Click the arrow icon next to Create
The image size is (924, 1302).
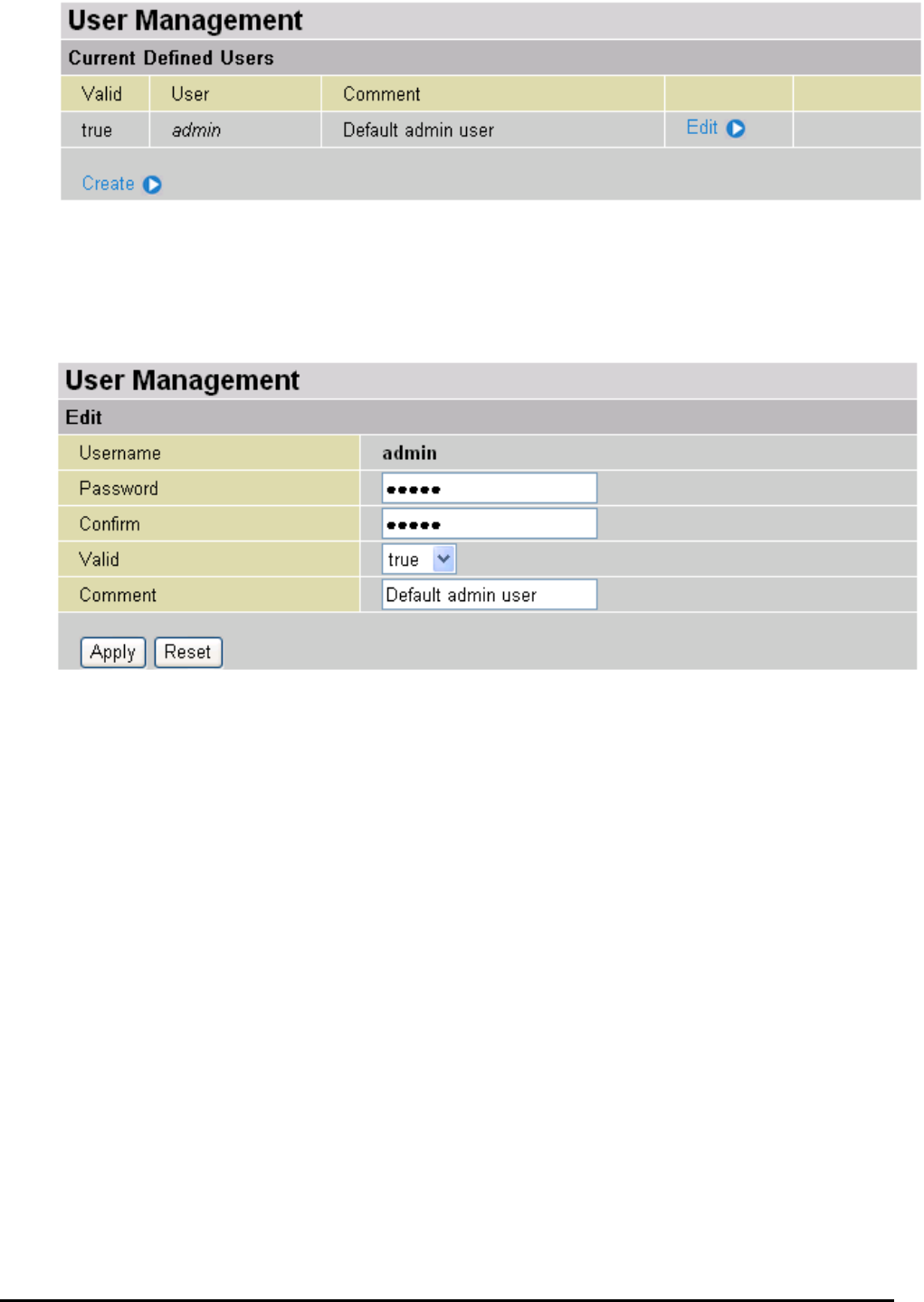(152, 185)
